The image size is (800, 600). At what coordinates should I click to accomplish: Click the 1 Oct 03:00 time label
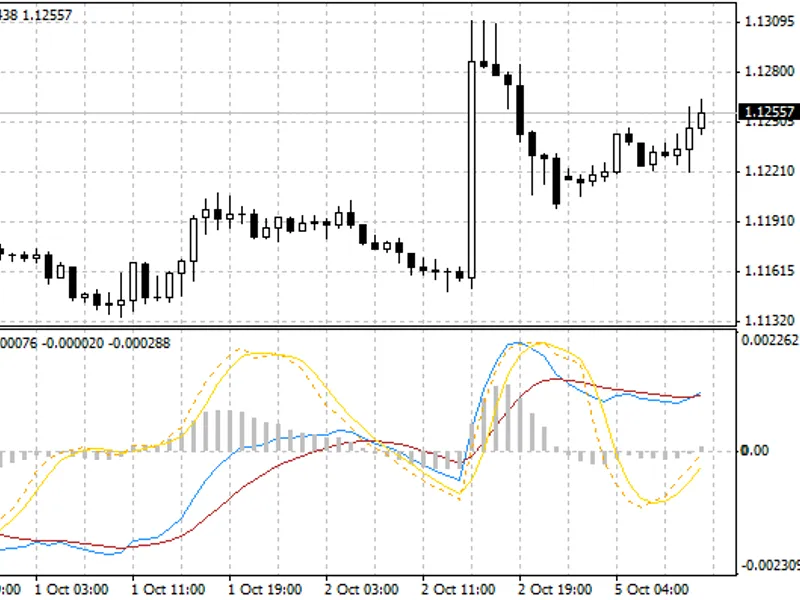(x=71, y=589)
